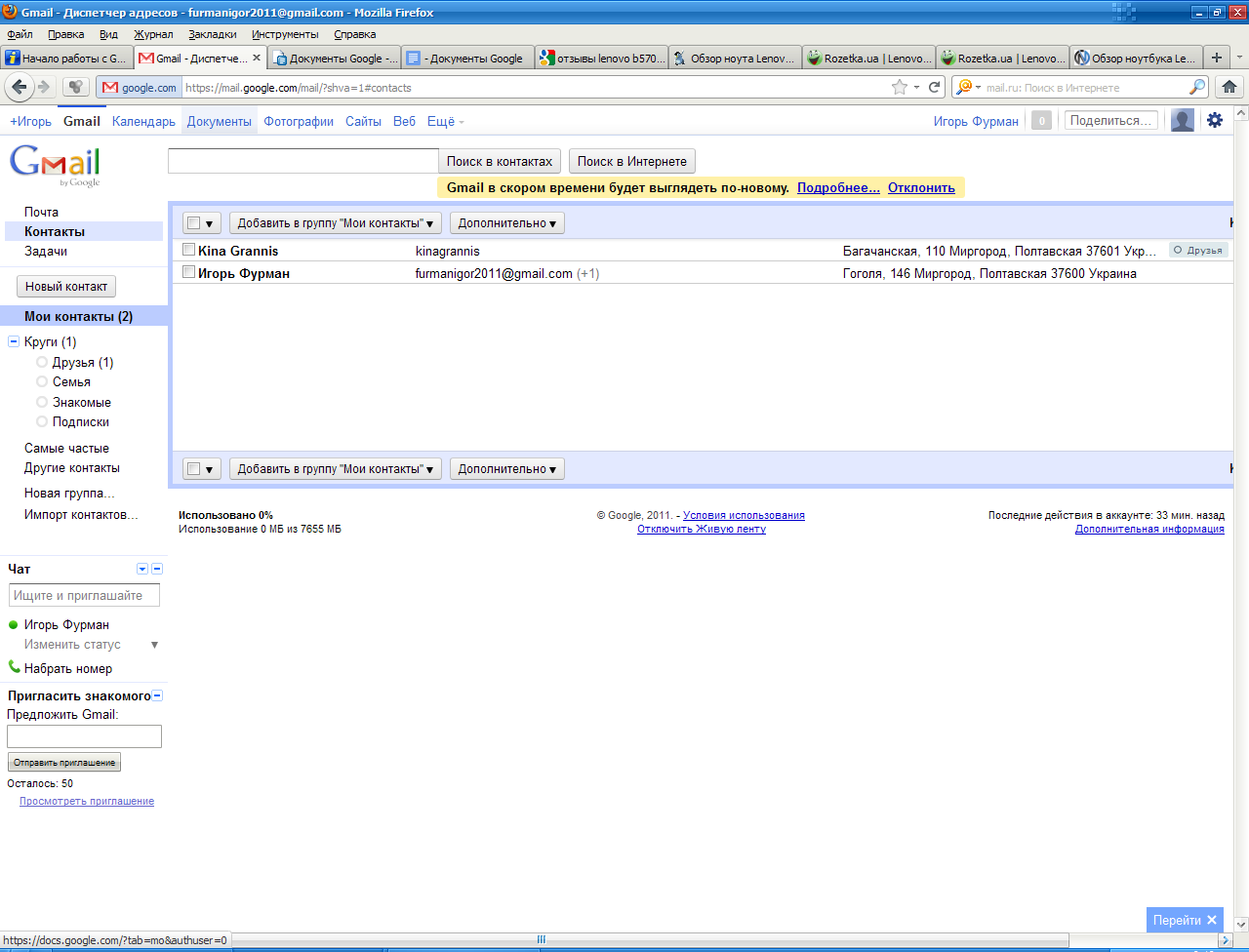Open the top Дополнительно dropdown
The height and width of the screenshot is (952, 1249).
click(507, 222)
